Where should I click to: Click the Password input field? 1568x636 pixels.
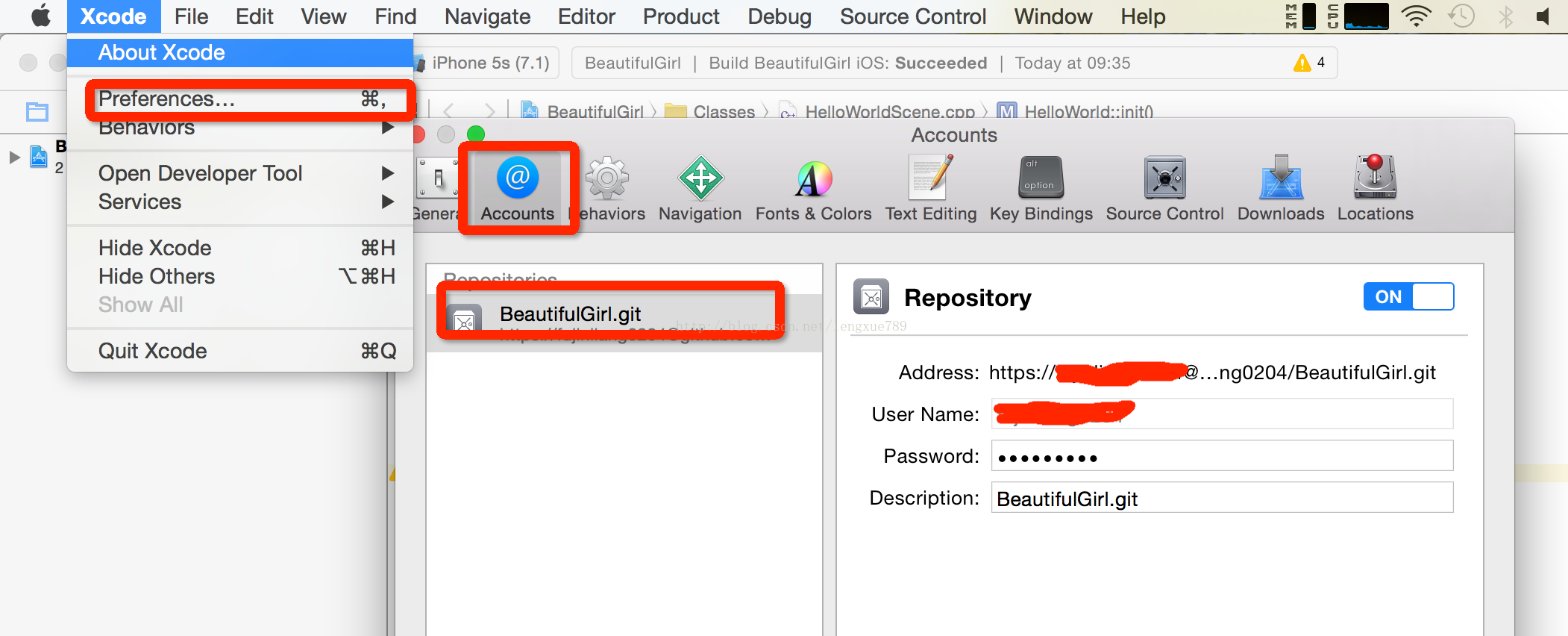coord(1222,455)
